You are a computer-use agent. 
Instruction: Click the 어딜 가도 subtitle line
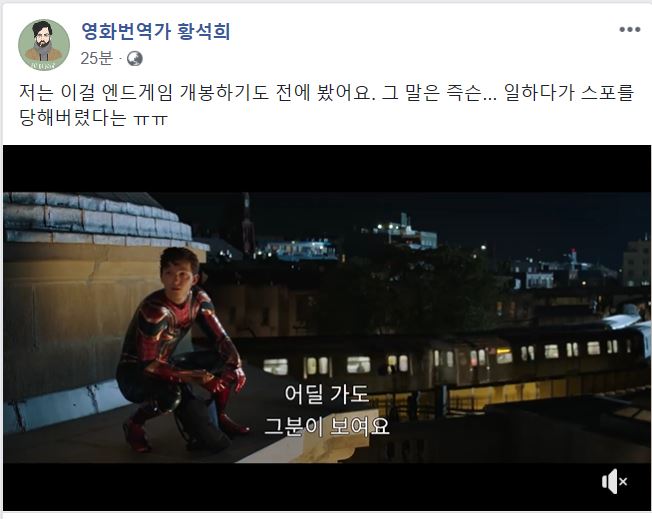(x=327, y=393)
